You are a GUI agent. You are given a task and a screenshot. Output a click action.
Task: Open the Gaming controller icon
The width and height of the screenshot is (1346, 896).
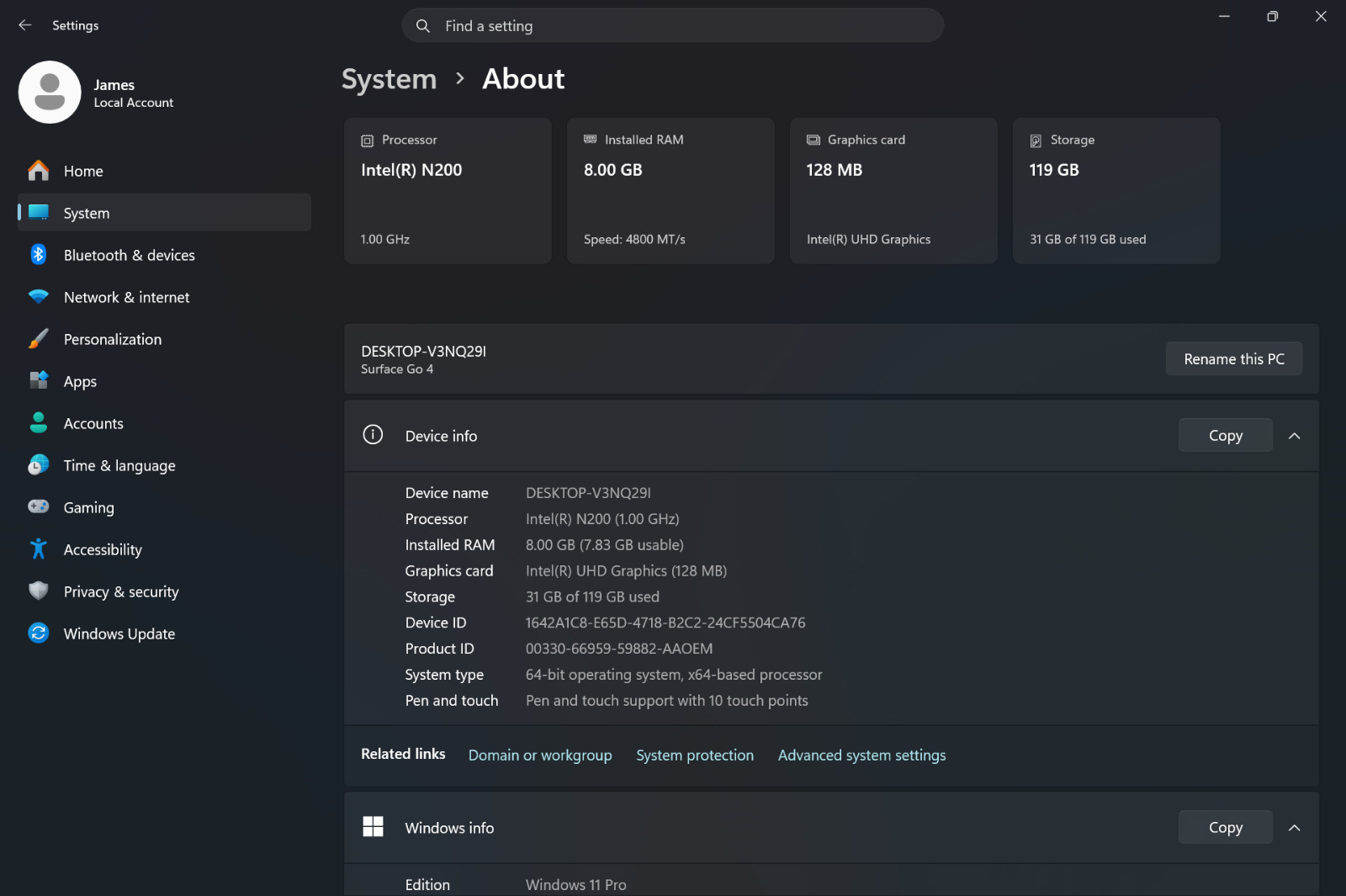[39, 506]
